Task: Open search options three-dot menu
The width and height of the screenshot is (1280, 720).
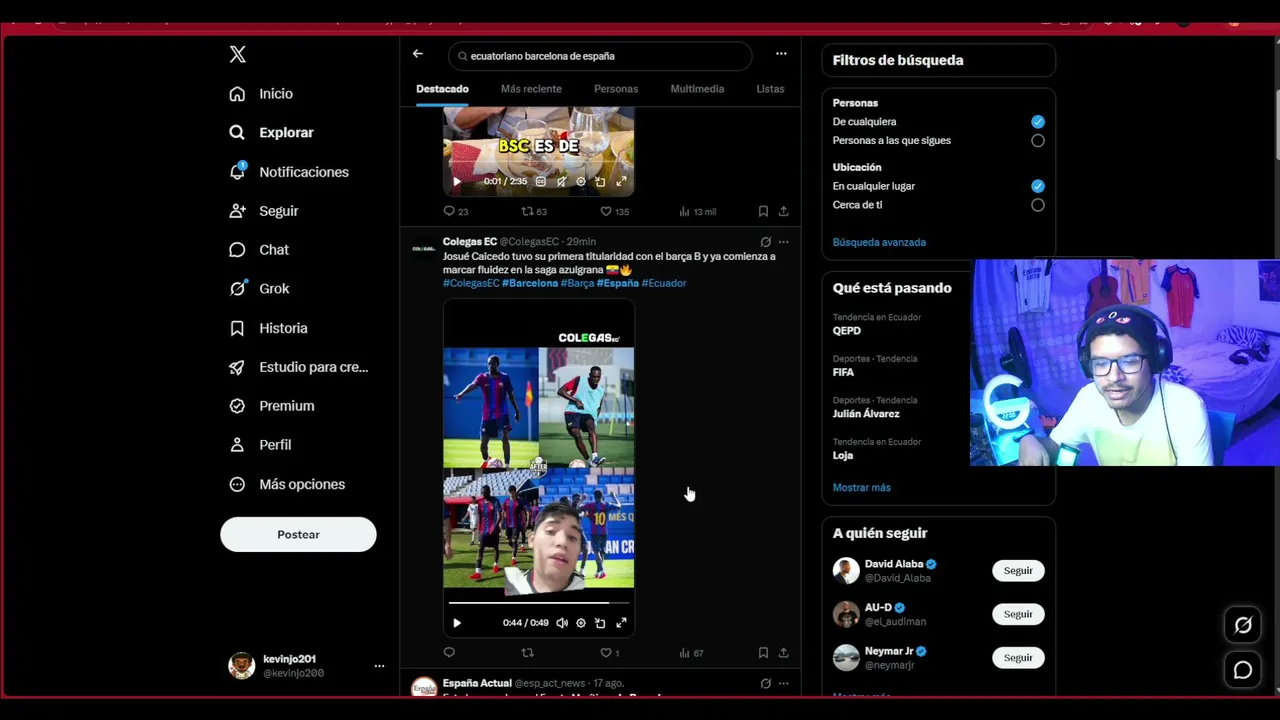Action: tap(781, 54)
